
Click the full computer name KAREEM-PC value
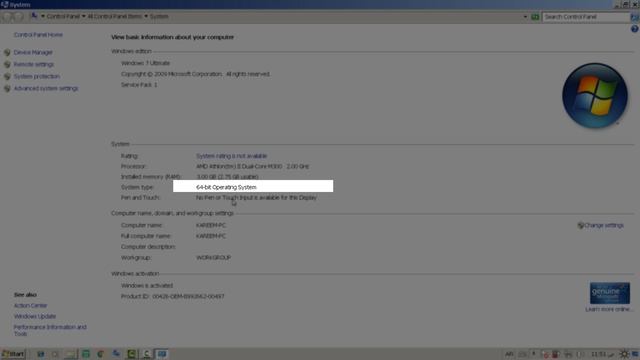click(211, 236)
